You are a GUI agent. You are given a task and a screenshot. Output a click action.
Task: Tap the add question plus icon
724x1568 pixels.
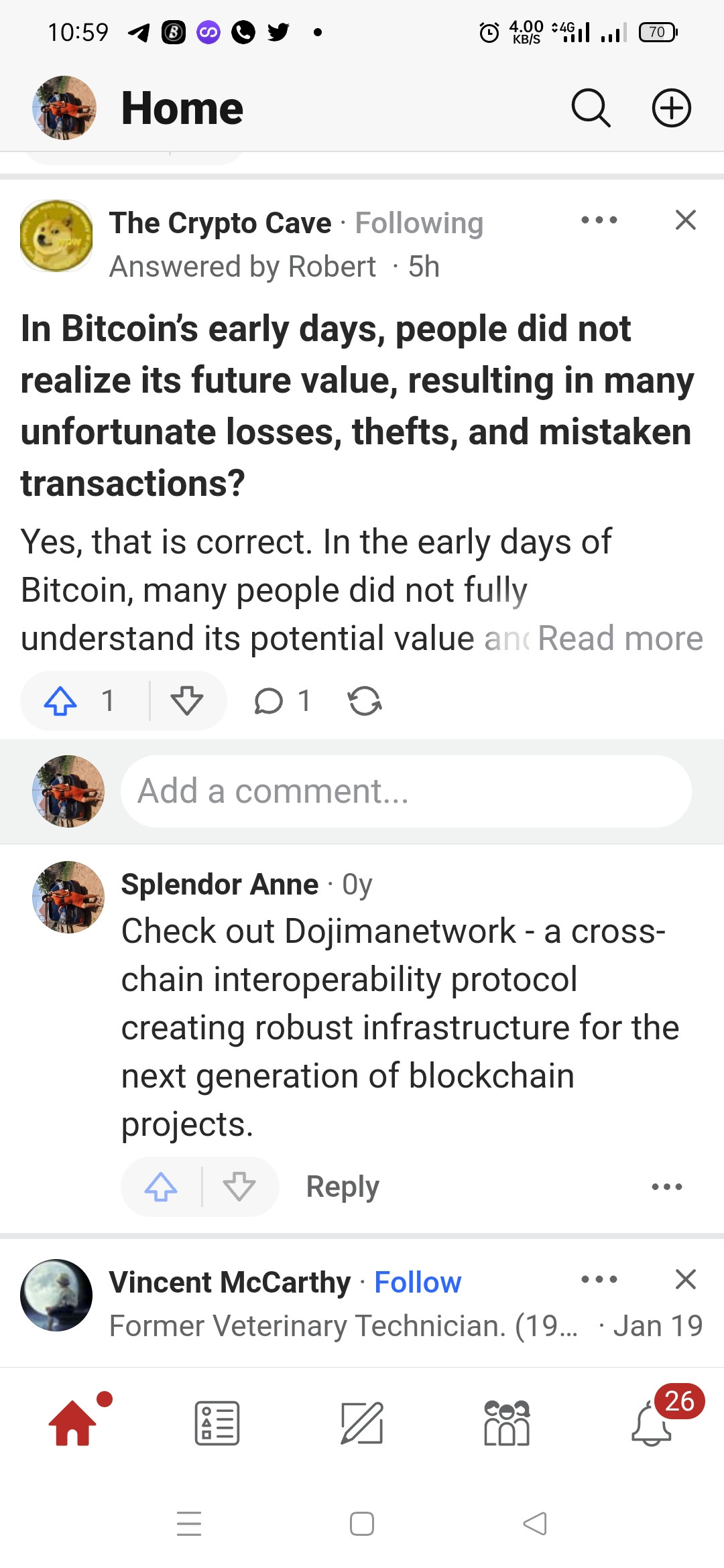[672, 108]
